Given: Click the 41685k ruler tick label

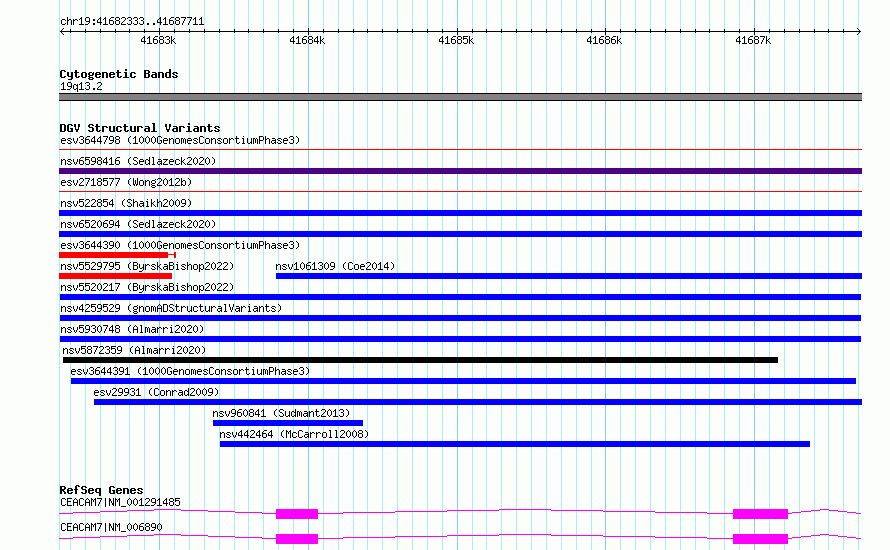Looking at the screenshot, I should (x=456, y=40).
